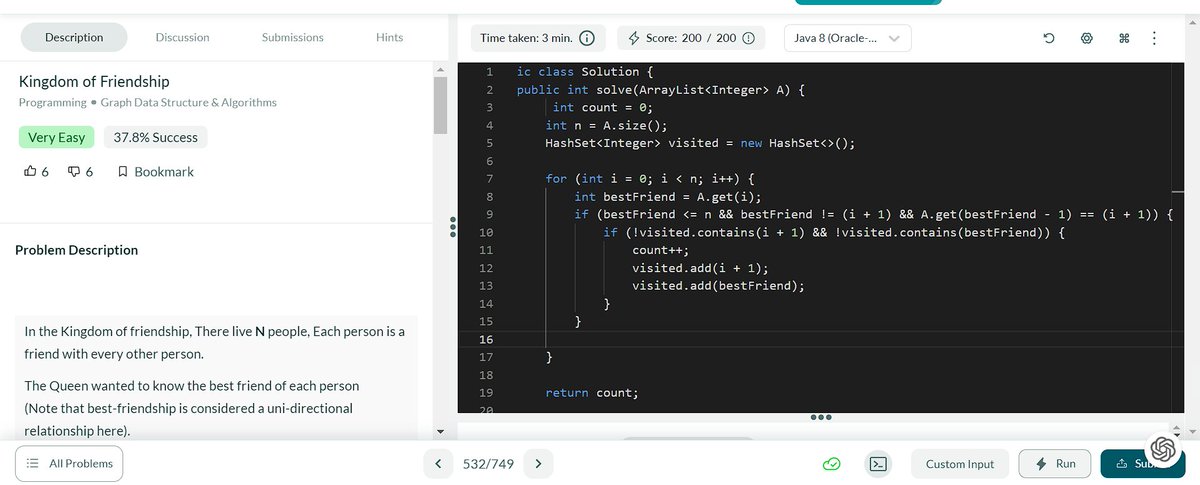Click the 'visited.add(bestFriend);' code line

pos(718,285)
